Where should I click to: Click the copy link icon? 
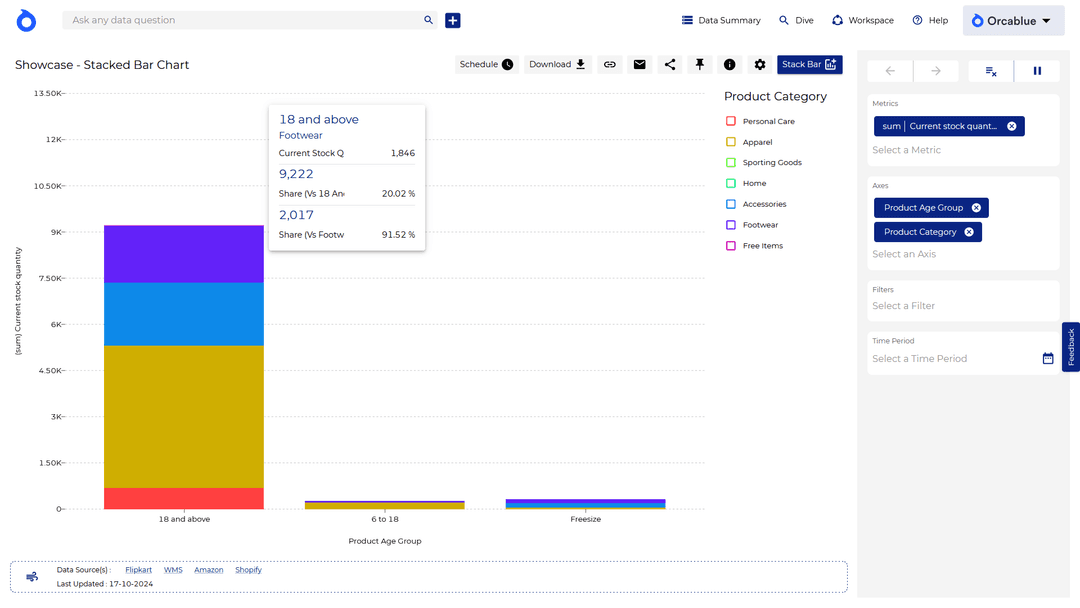click(609, 64)
